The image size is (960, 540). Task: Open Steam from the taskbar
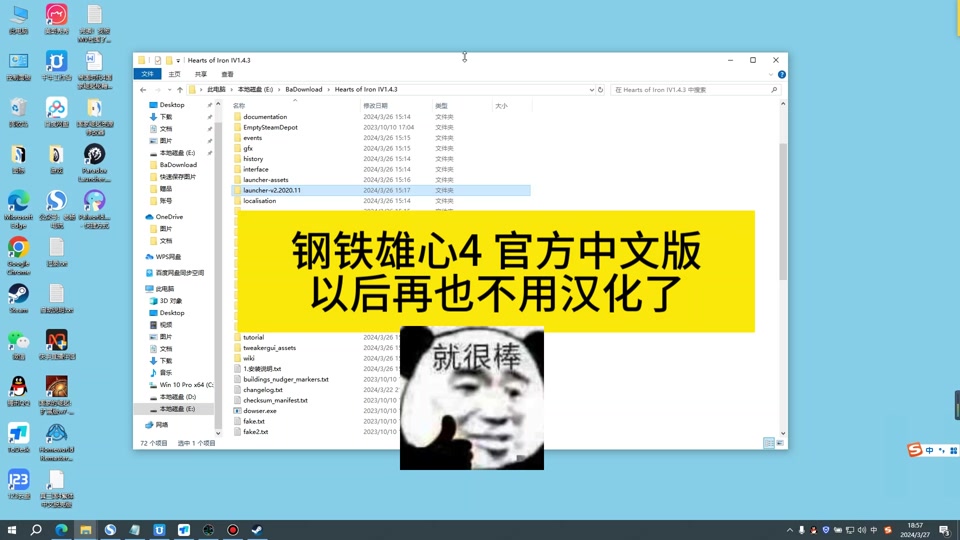257,530
